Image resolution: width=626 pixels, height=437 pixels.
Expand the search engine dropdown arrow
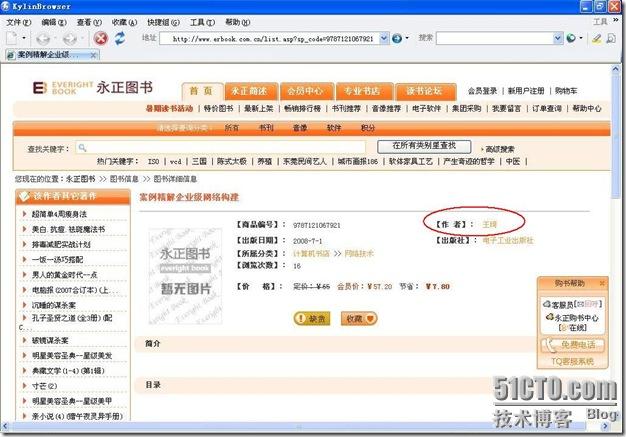point(581,38)
